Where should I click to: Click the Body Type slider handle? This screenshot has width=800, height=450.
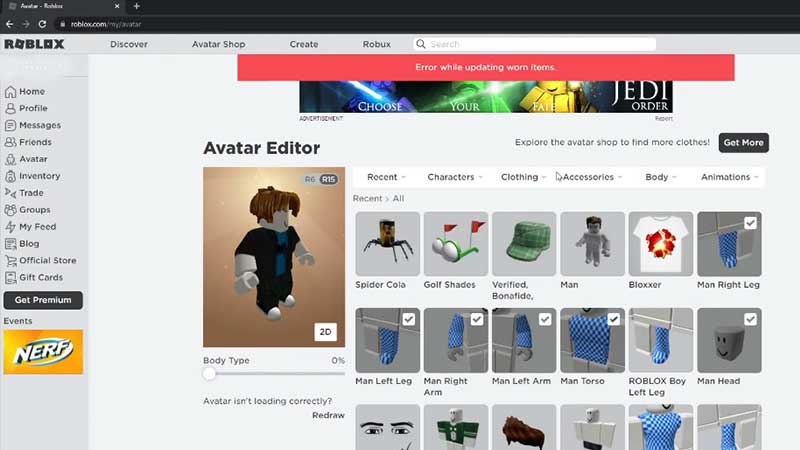[x=209, y=374]
